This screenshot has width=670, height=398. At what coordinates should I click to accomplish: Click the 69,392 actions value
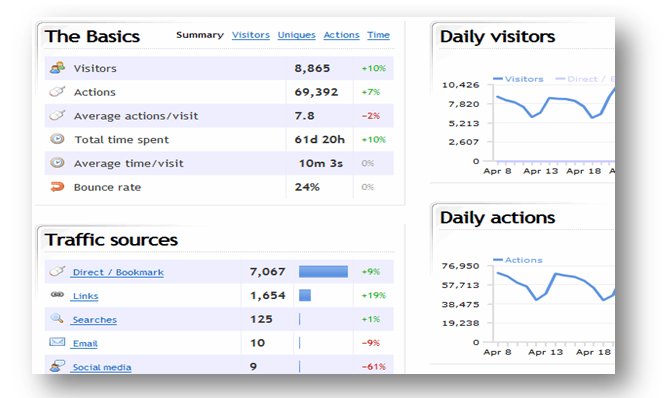pos(316,92)
